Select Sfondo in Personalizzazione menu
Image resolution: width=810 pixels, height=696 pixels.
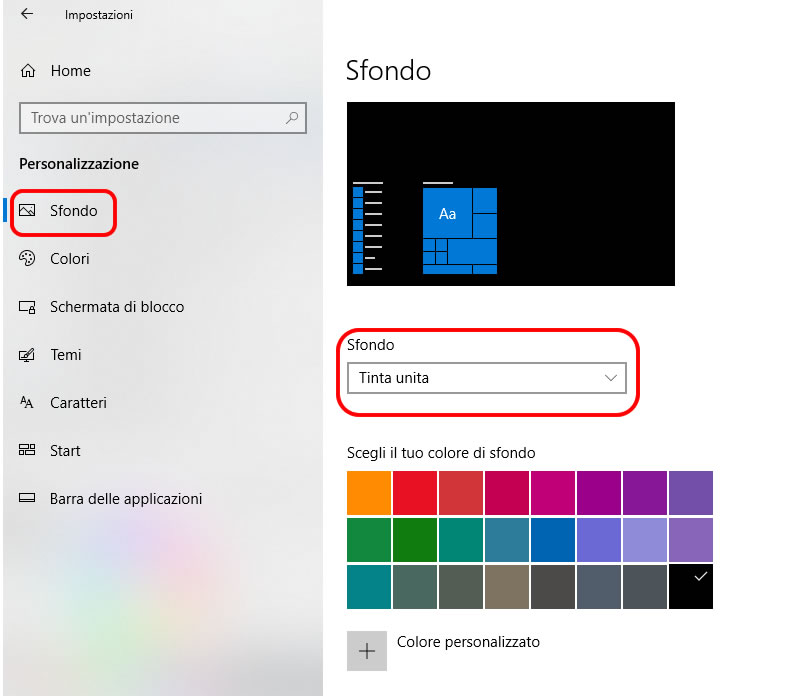click(73, 211)
